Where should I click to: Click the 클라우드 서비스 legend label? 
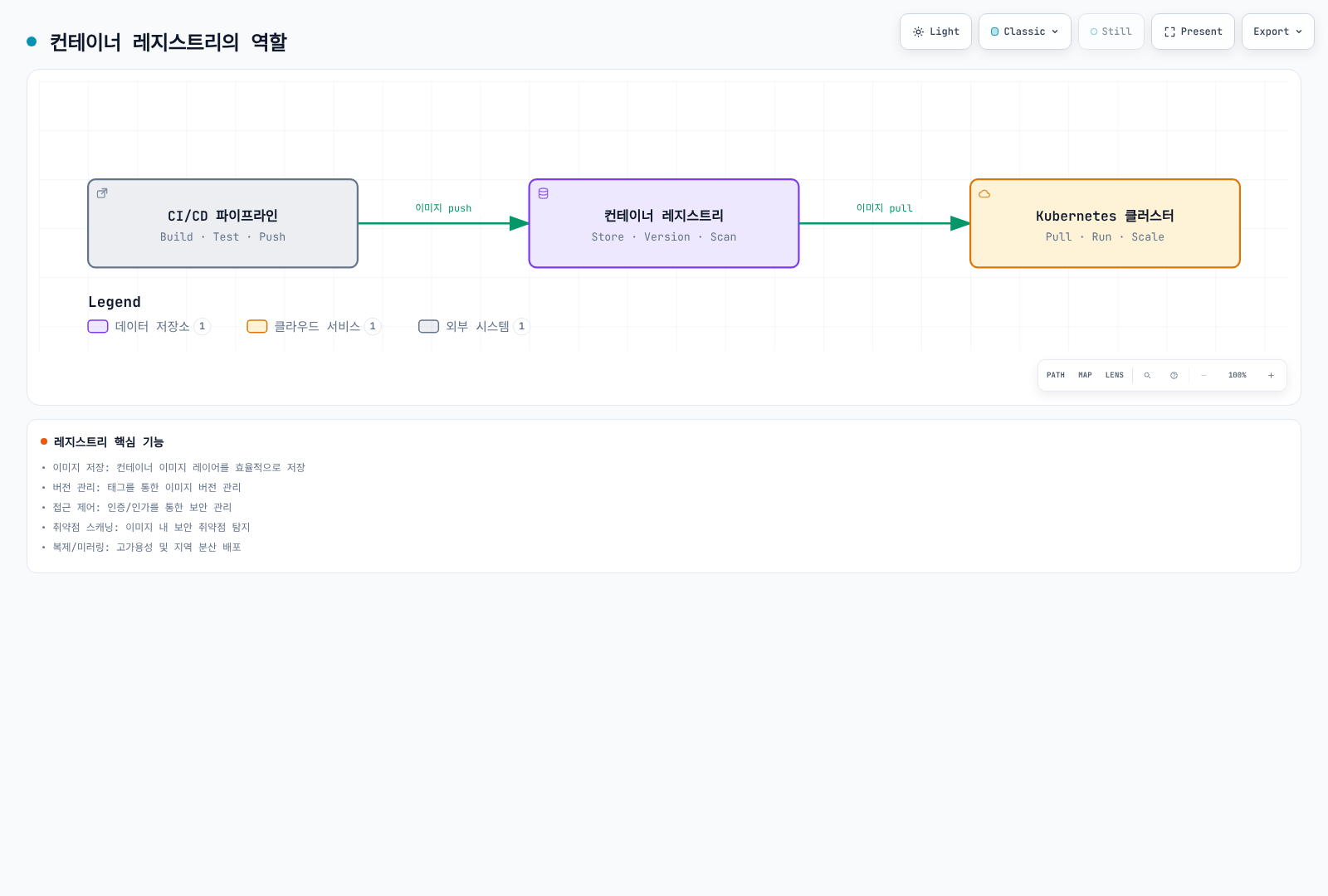[317, 326]
